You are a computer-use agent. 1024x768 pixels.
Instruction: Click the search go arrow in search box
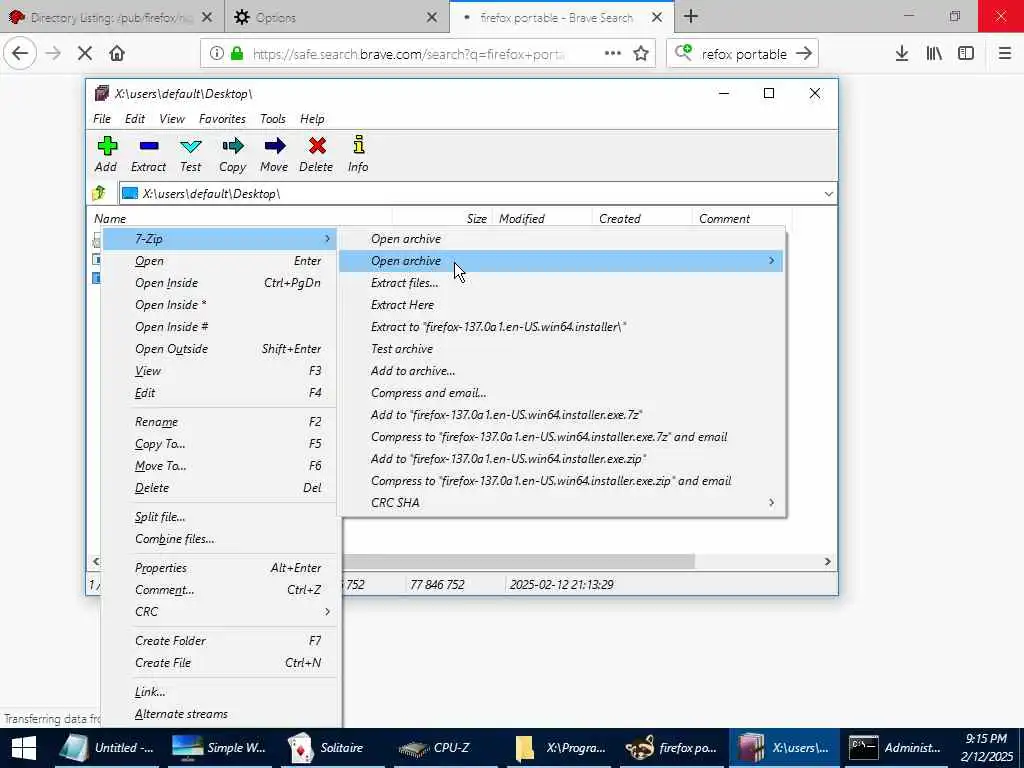point(804,54)
